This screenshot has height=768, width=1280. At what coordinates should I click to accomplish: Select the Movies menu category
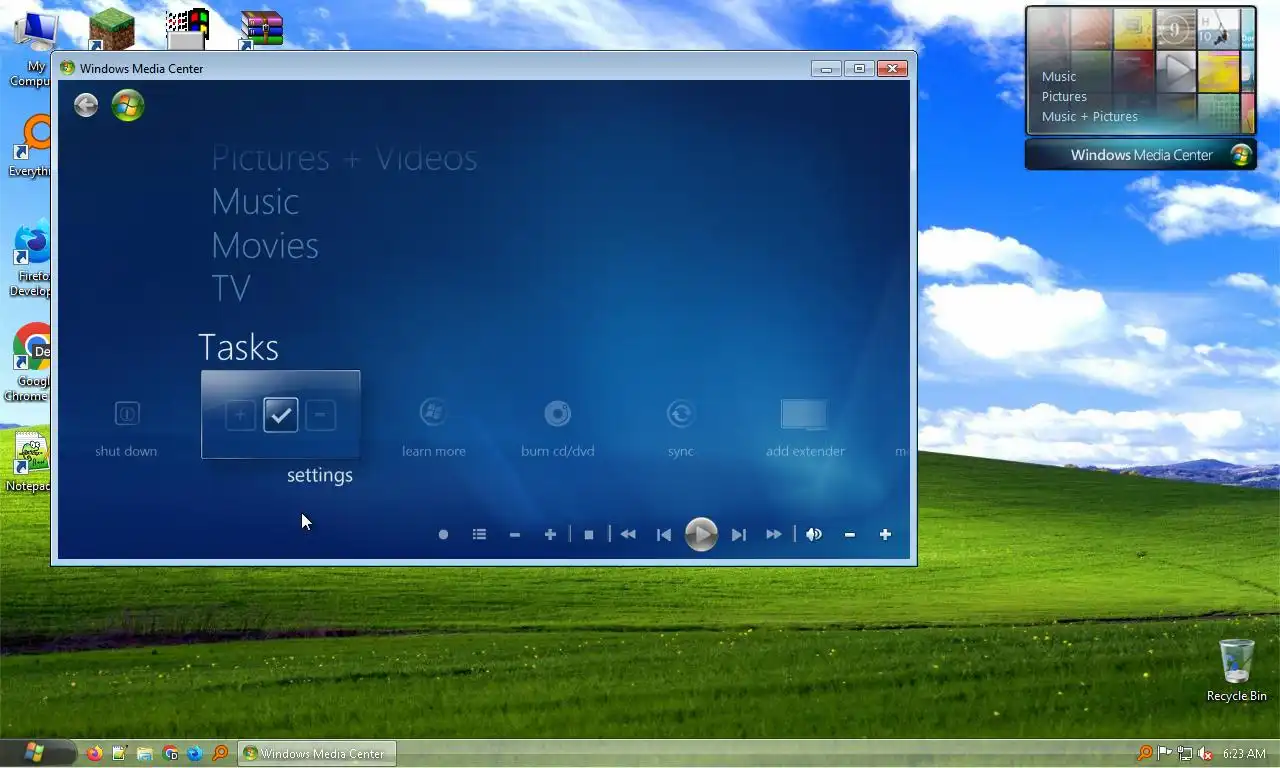(265, 245)
